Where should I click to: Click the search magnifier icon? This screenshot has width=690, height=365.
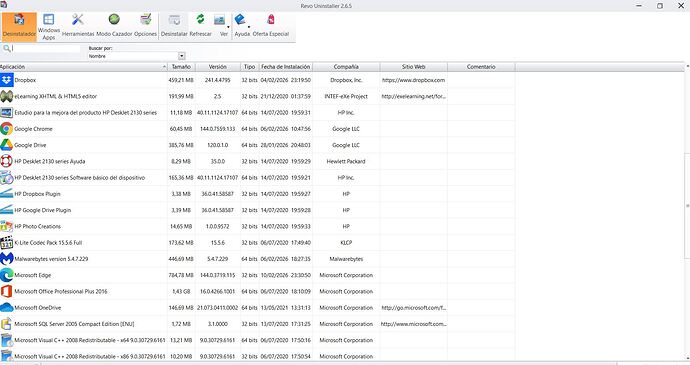pyautogui.click(x=7, y=48)
